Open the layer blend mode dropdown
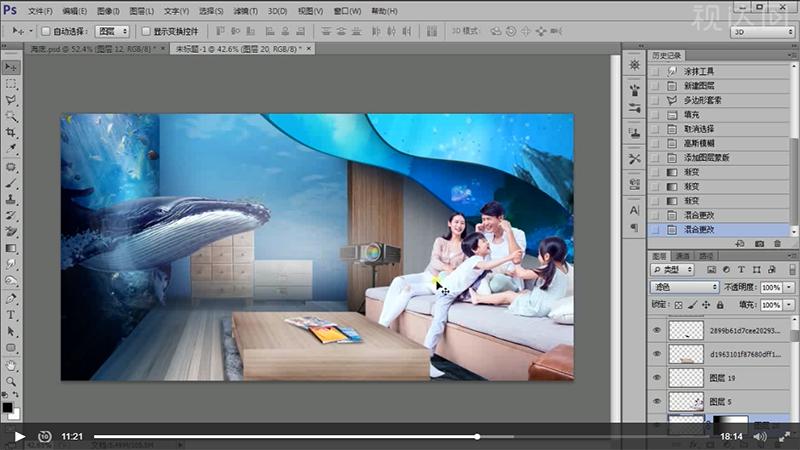This screenshot has width=800, height=450. 684,287
